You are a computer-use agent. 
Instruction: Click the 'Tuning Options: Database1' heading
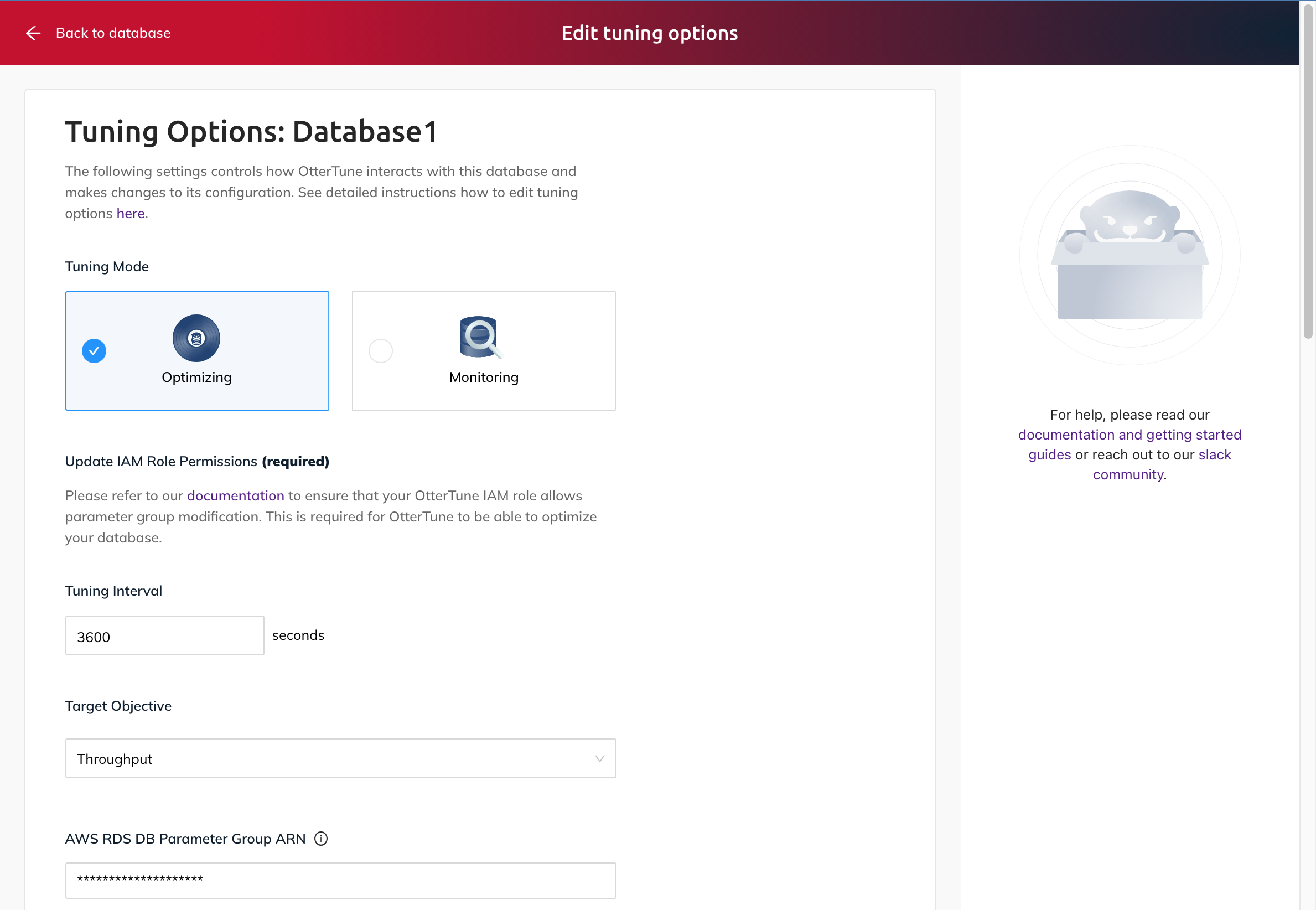click(251, 132)
